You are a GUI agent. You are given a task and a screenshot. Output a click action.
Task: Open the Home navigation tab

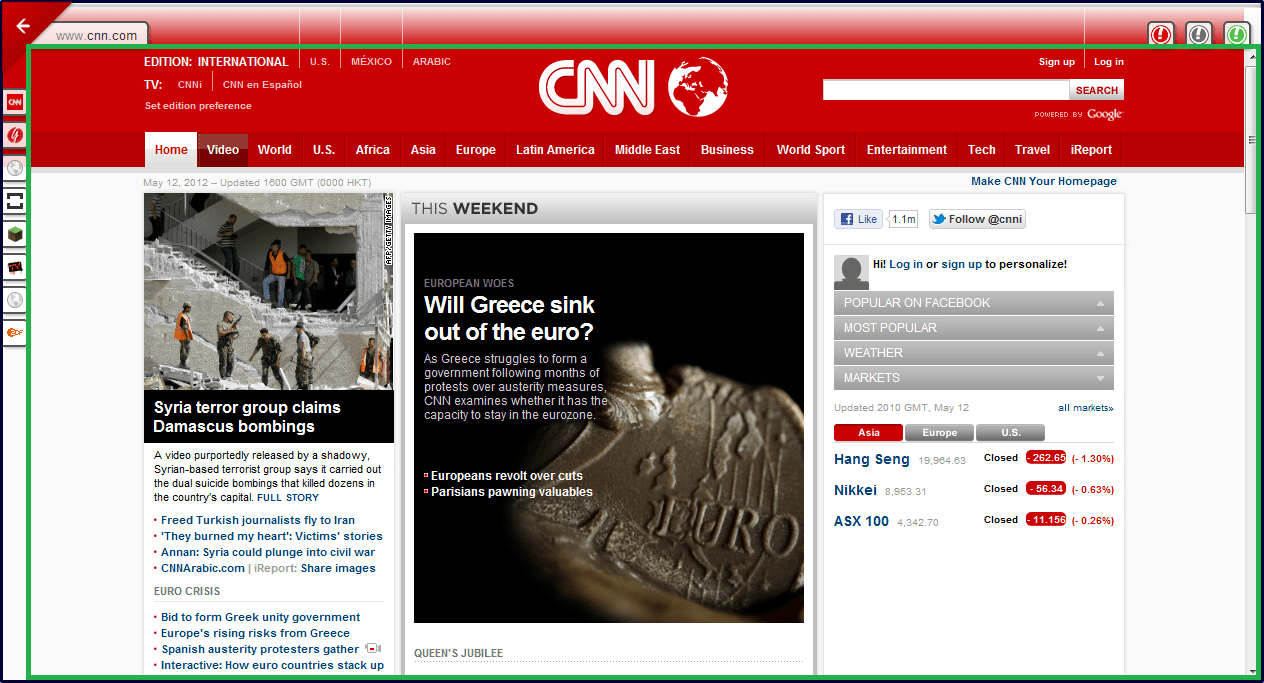[171, 150]
